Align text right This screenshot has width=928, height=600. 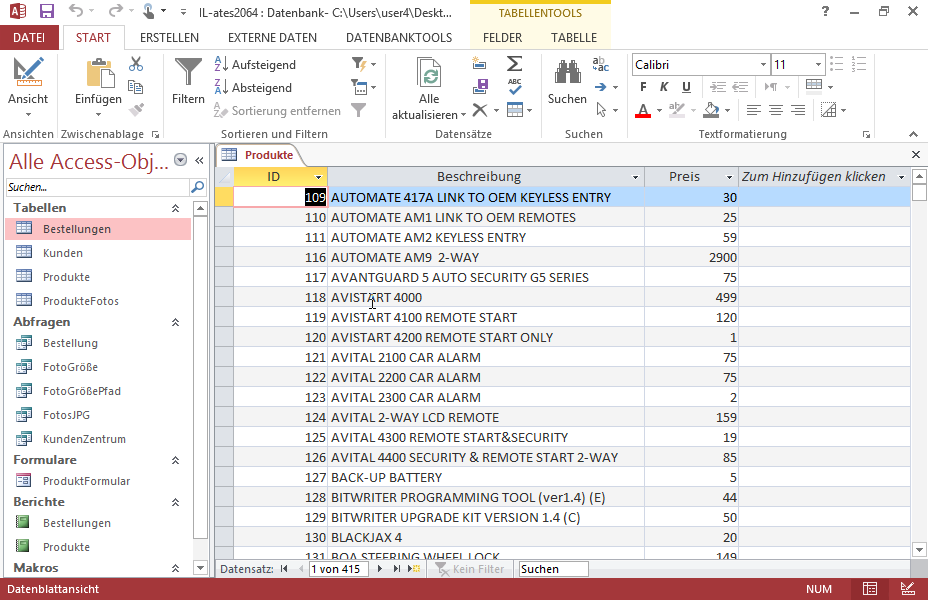coord(798,110)
